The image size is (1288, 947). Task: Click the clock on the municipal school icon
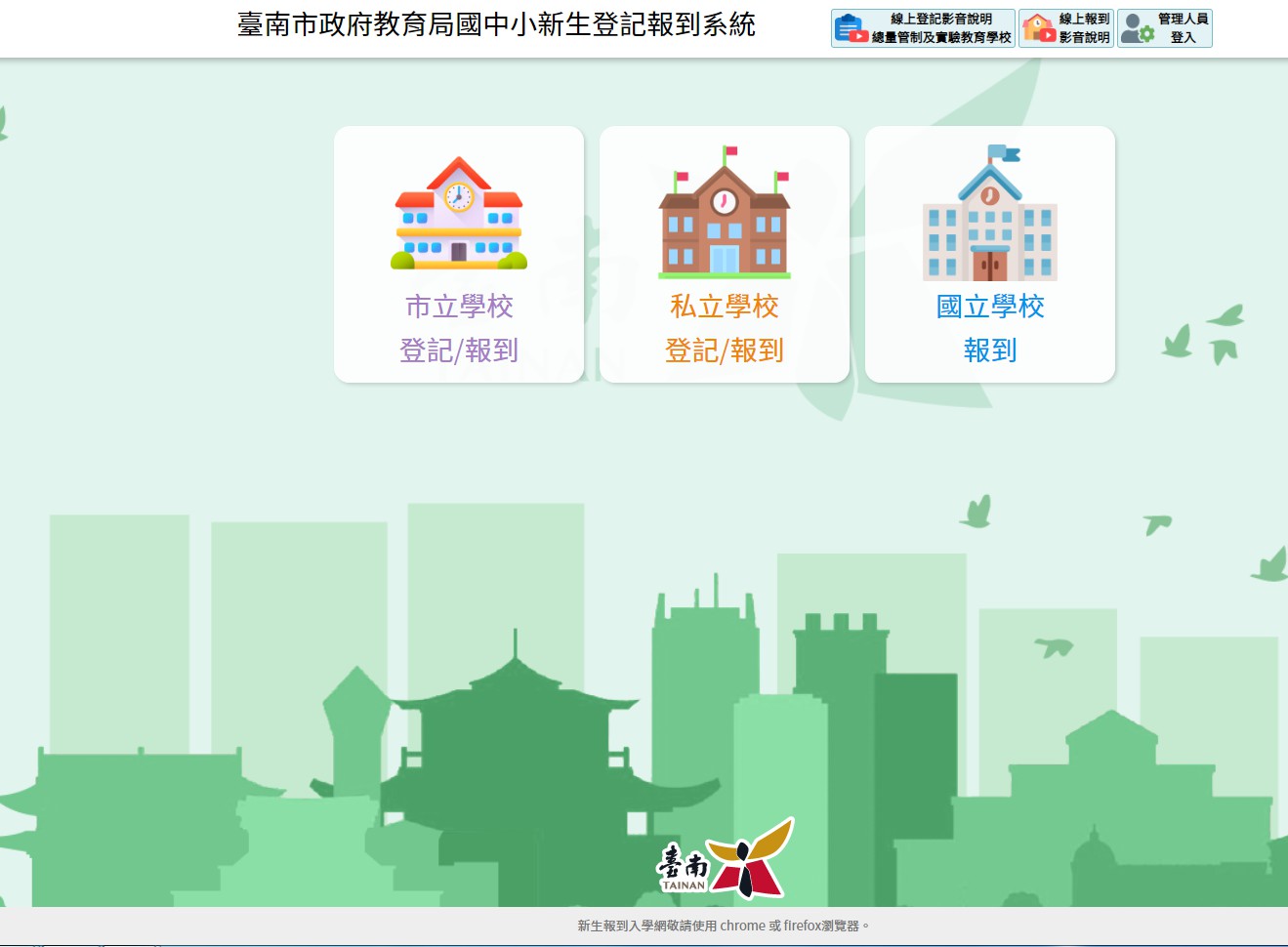coord(458,196)
